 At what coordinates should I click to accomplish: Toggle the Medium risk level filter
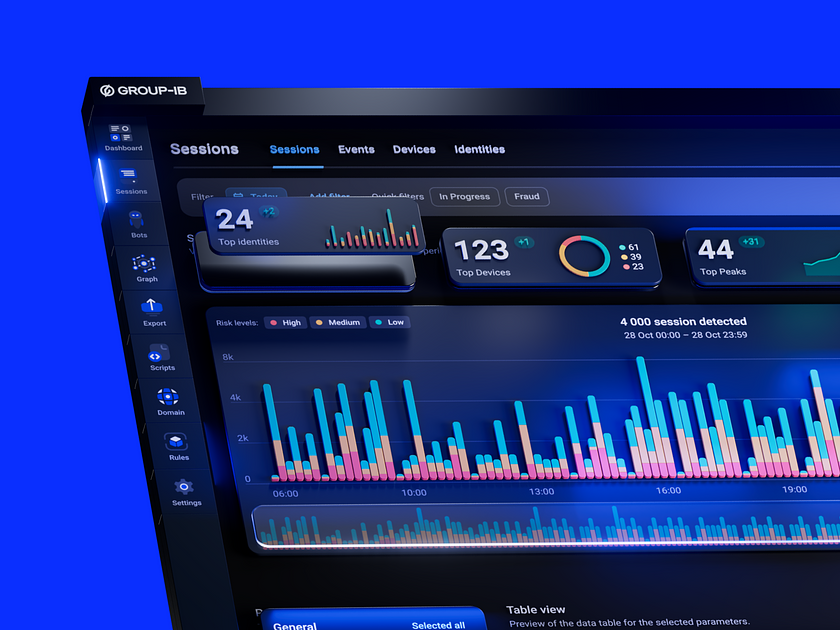click(x=337, y=323)
